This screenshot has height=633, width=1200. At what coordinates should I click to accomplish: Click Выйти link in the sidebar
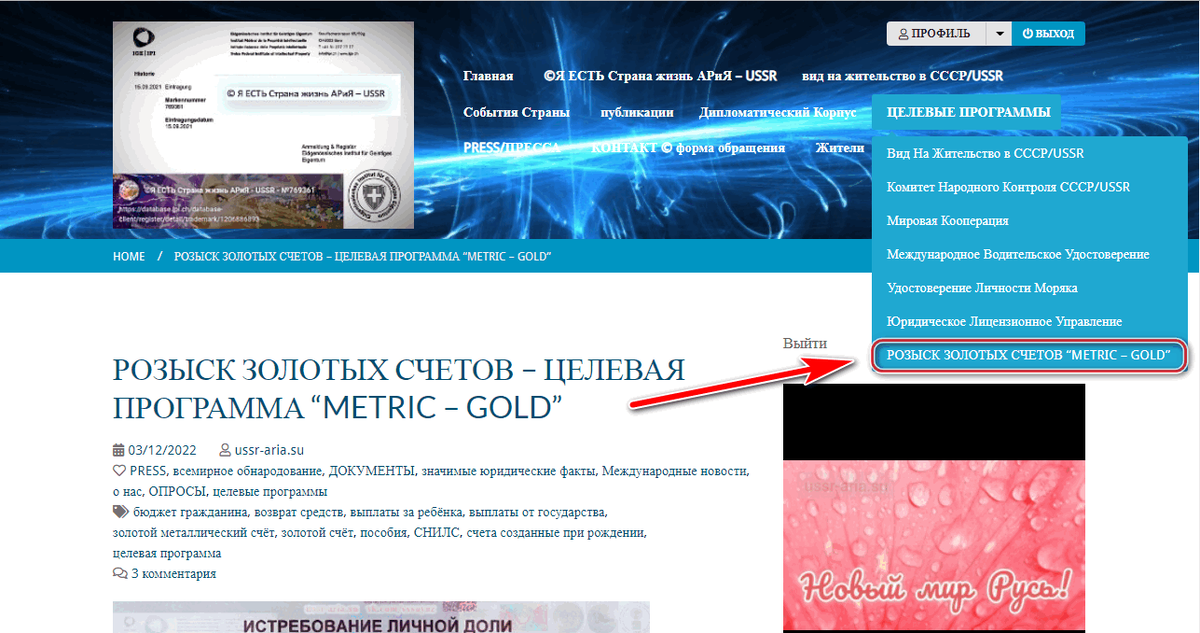[x=805, y=343]
